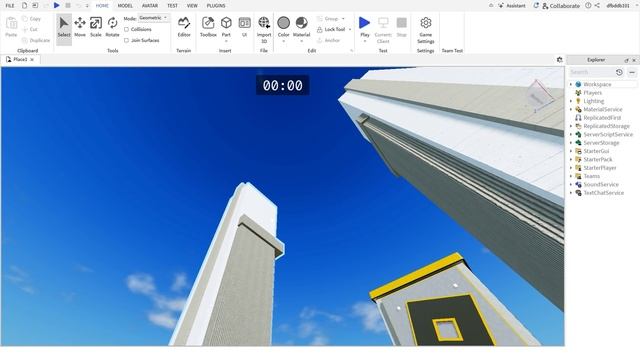
Task: Click the Material sphere swatch
Action: (302, 22)
